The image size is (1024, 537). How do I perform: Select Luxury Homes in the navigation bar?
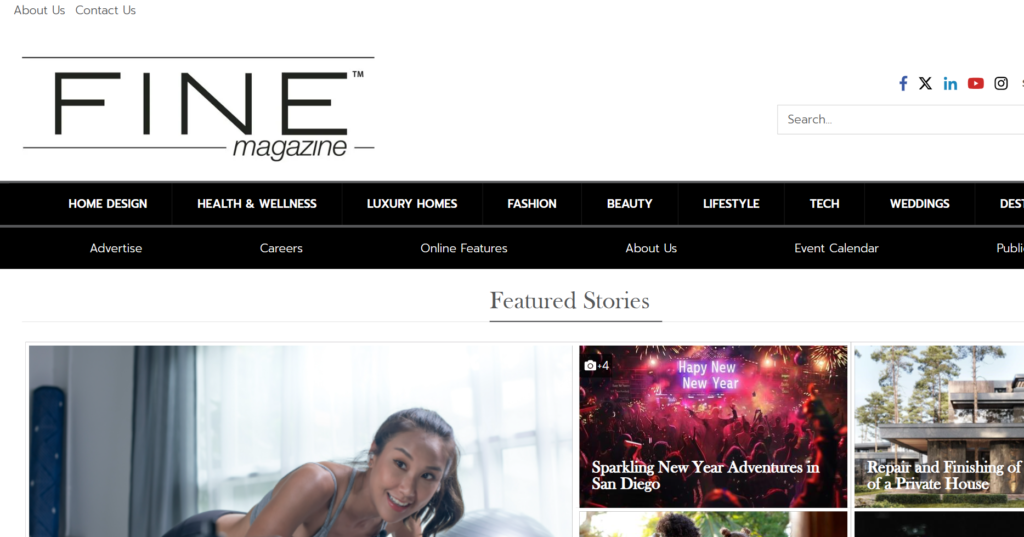pyautogui.click(x=412, y=204)
